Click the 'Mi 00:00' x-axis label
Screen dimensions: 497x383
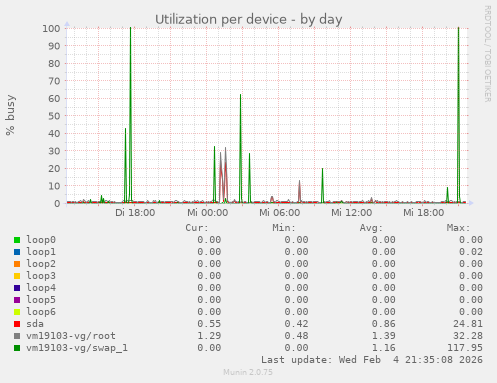click(x=207, y=213)
